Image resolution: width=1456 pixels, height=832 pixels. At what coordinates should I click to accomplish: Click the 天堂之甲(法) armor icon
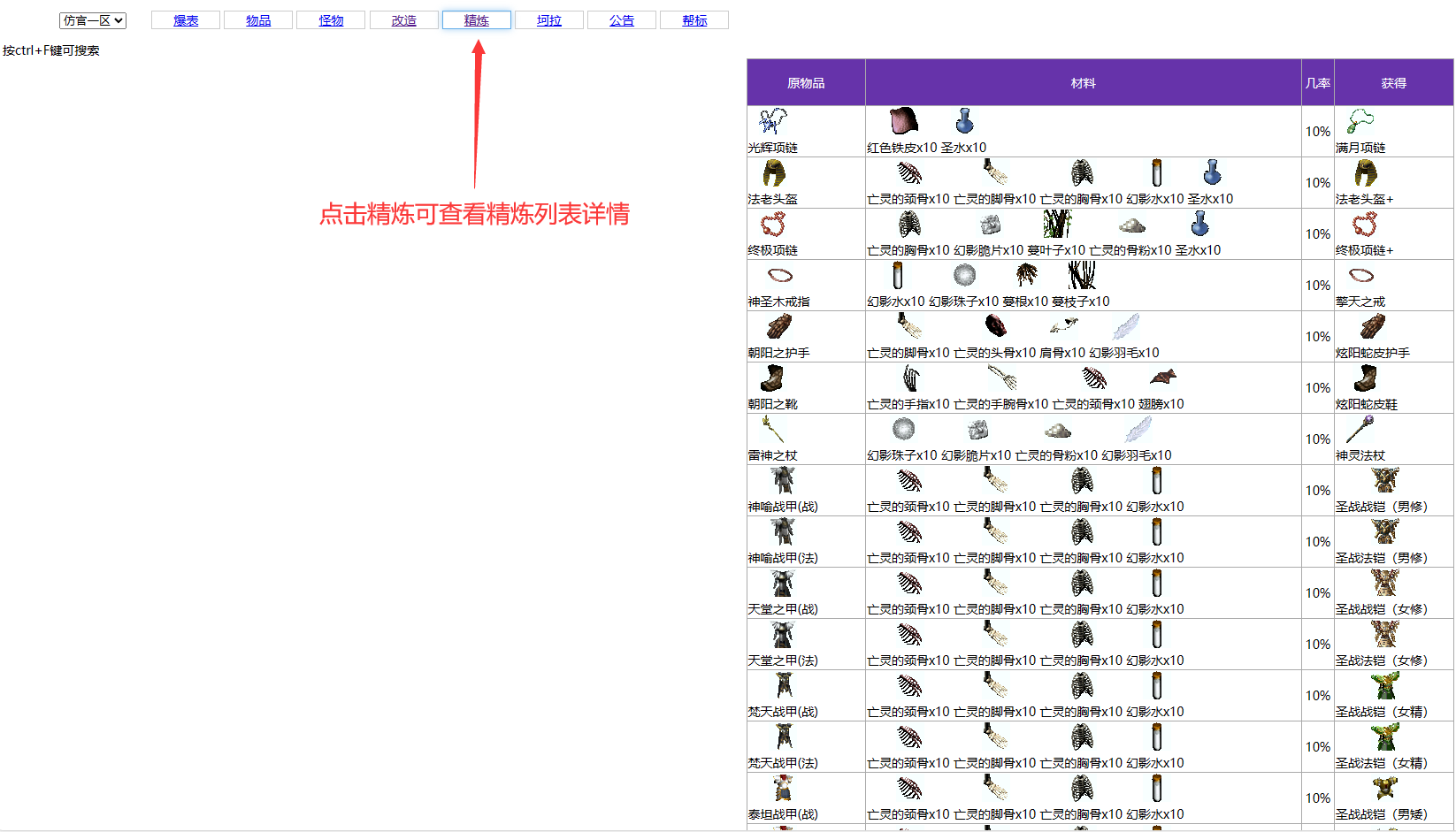[x=783, y=634]
